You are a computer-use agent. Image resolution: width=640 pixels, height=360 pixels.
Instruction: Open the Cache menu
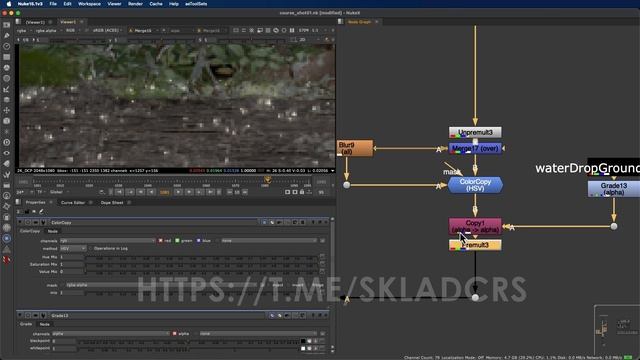(156, 4)
